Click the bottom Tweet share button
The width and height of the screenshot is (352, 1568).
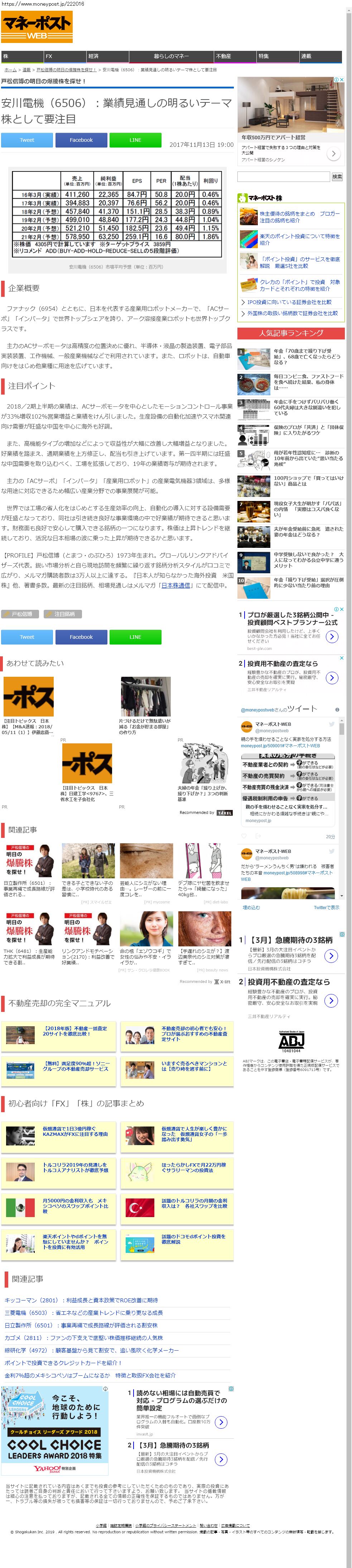(x=27, y=637)
